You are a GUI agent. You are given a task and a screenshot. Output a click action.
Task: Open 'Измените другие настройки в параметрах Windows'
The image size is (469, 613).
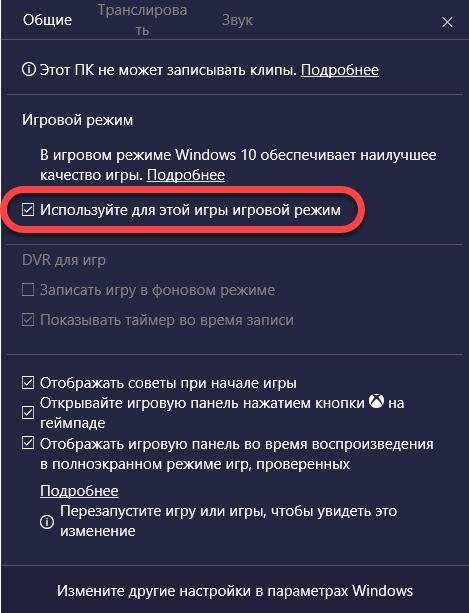[235, 591]
